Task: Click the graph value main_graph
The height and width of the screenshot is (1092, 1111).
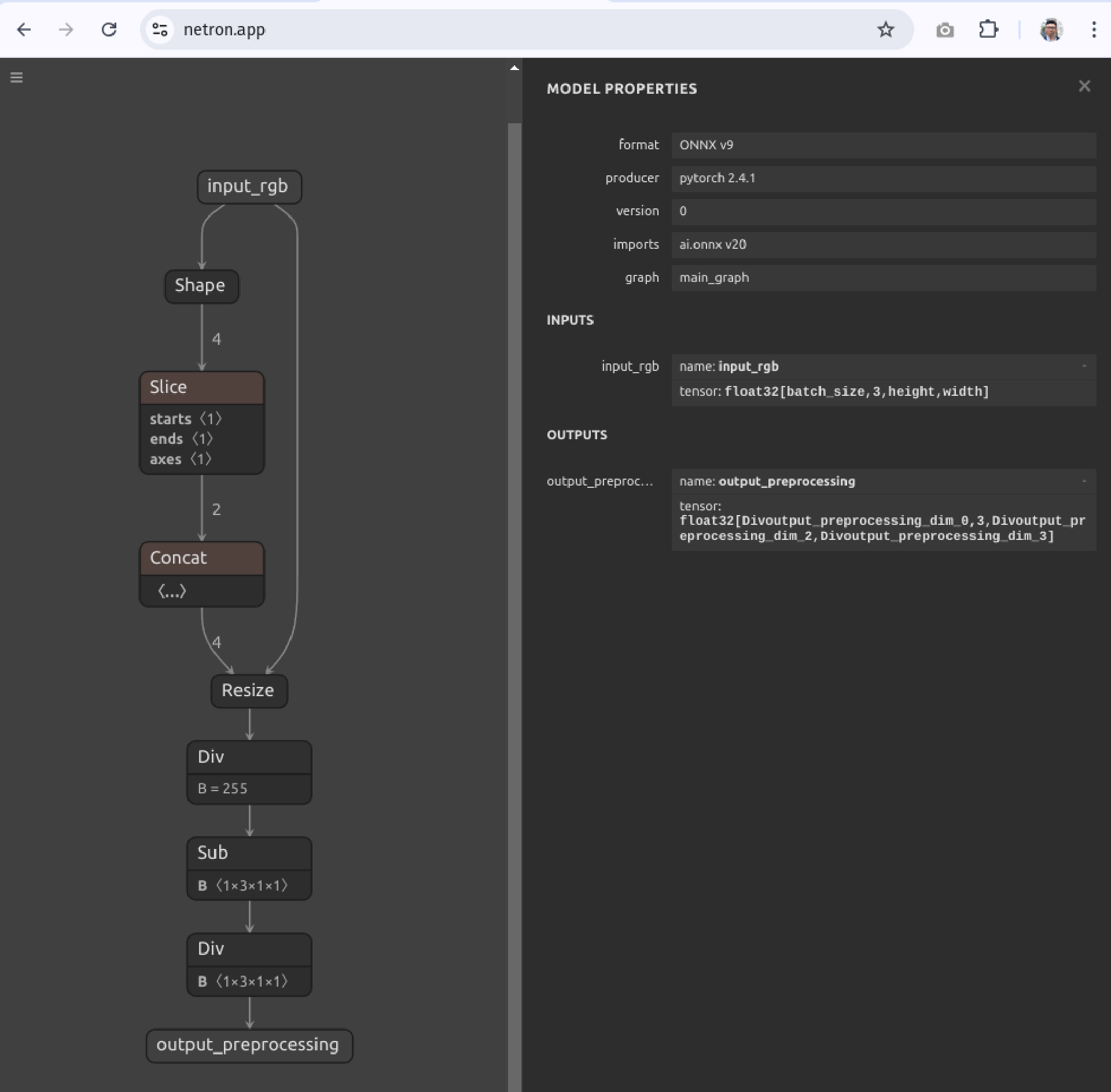Action: point(884,278)
